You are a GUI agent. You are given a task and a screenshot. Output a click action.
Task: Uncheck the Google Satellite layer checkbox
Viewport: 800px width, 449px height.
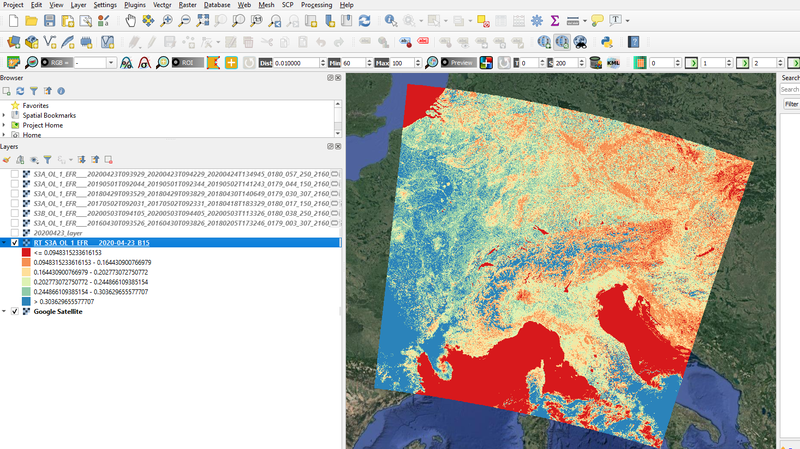[14, 312]
